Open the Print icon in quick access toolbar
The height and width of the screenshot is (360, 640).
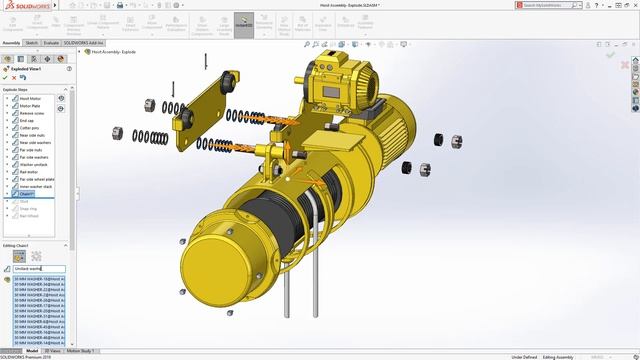tap(120, 5)
